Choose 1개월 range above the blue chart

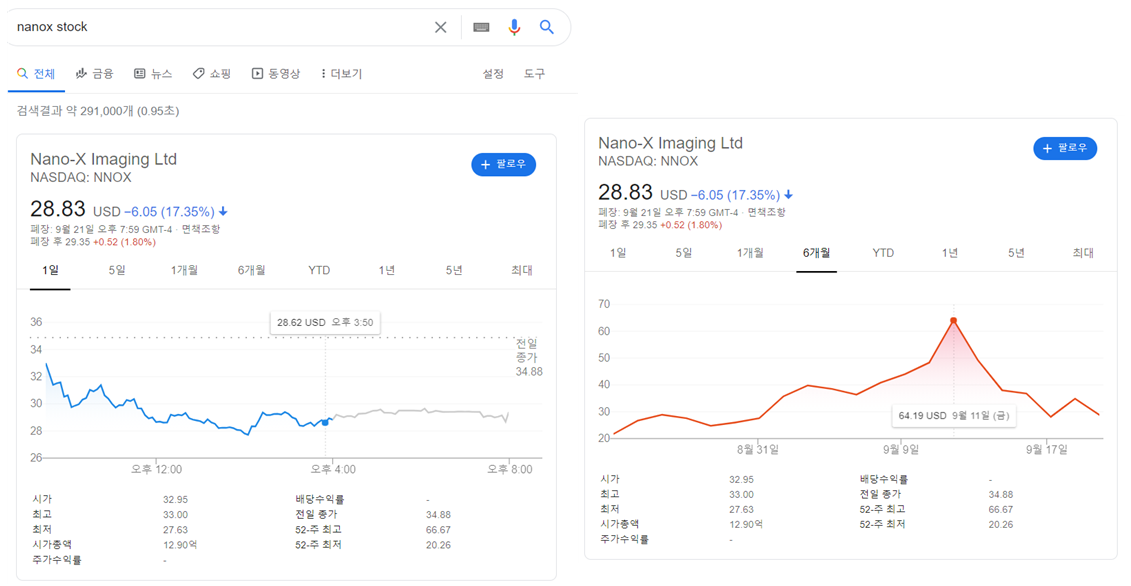184,271
